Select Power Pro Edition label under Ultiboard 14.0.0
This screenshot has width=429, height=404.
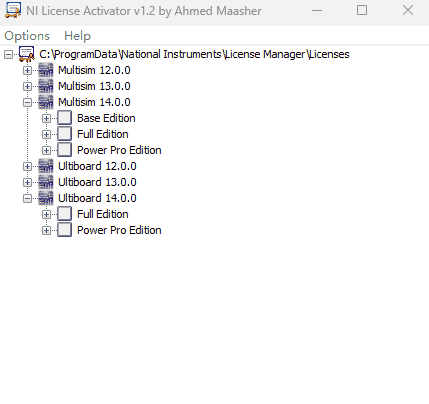pyautogui.click(x=119, y=230)
